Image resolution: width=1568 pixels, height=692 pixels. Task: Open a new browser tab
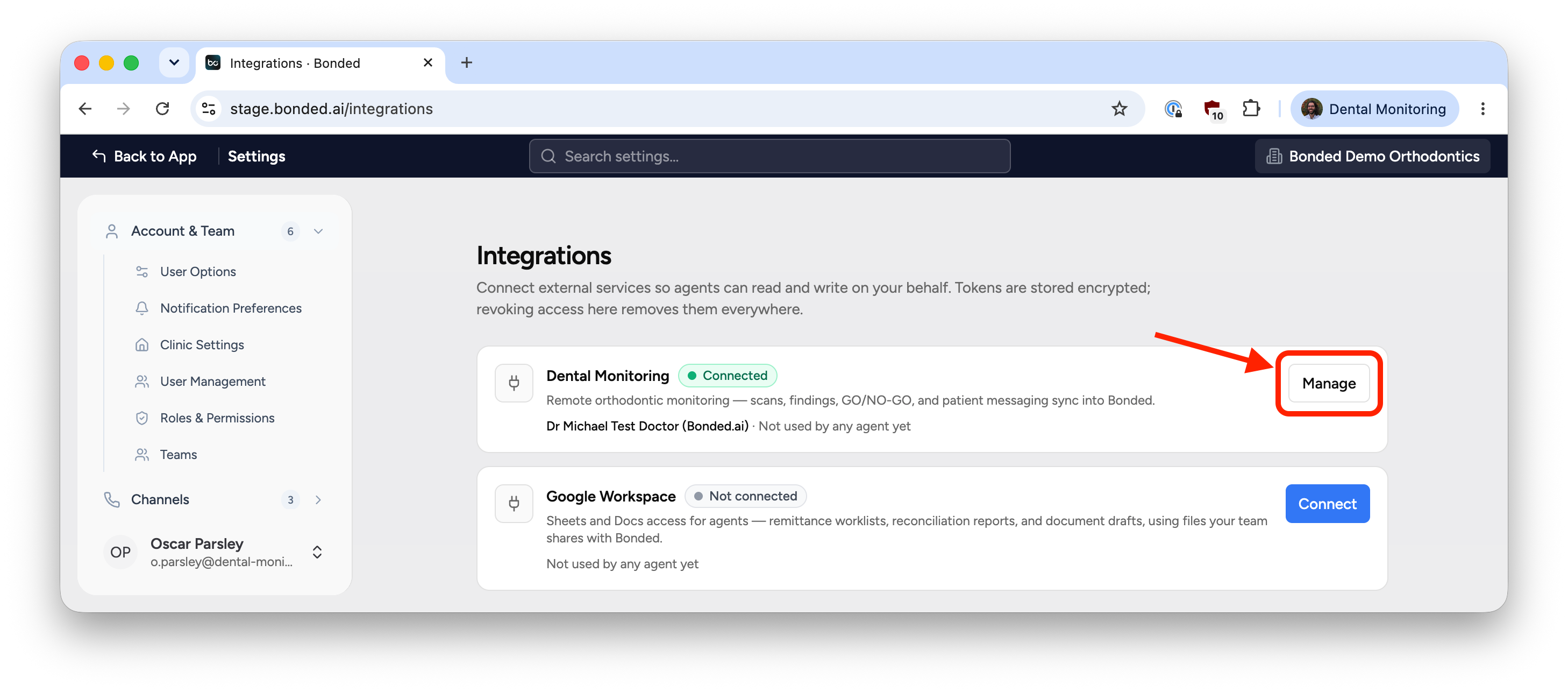pos(466,62)
